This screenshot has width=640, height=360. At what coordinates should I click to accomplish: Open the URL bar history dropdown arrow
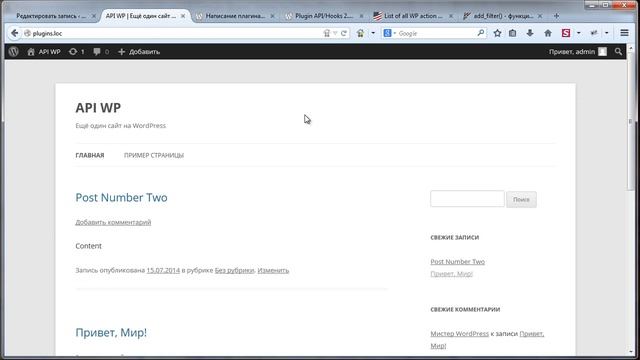(x=335, y=33)
